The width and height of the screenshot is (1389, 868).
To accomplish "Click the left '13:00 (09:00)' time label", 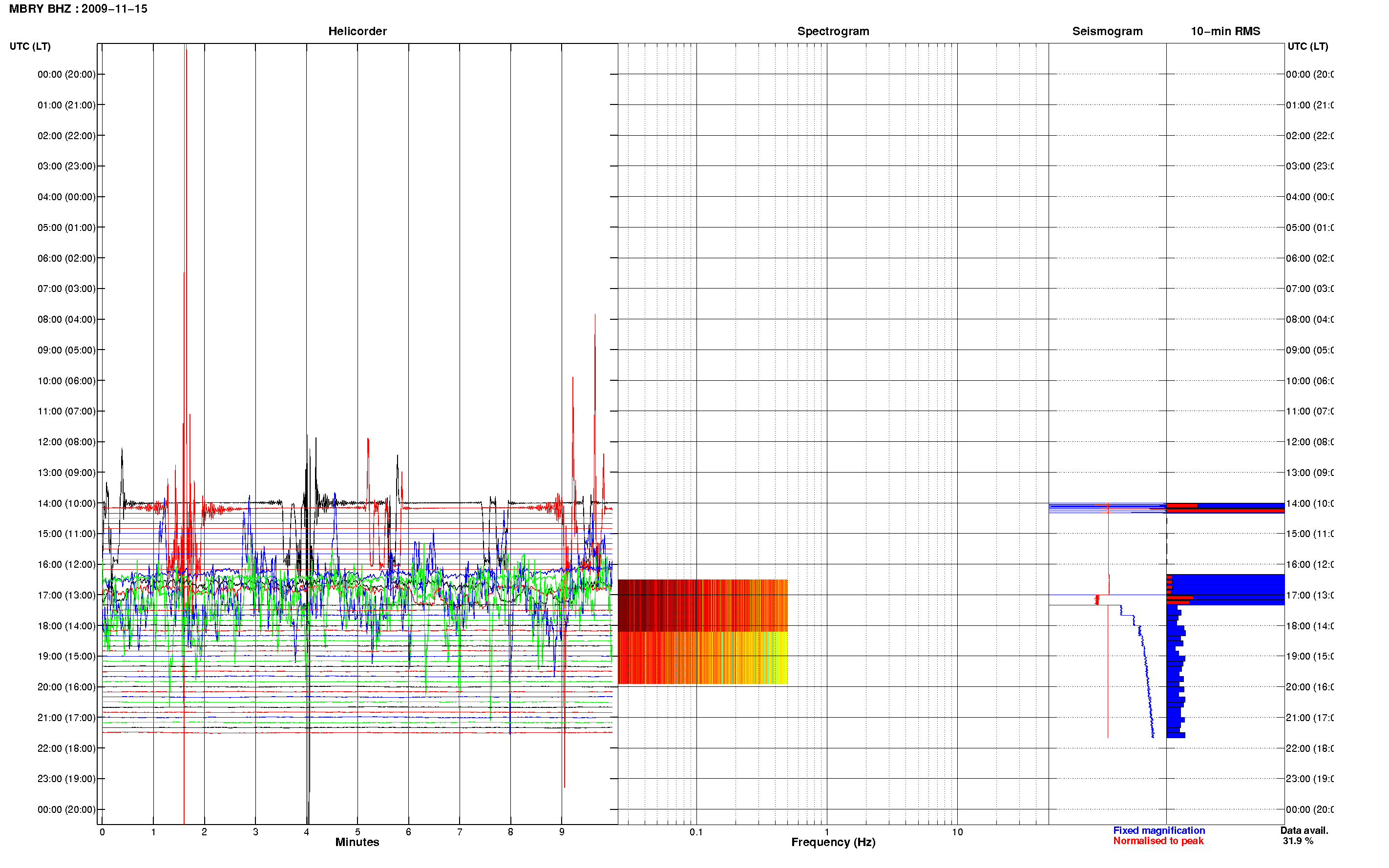I will [66, 473].
